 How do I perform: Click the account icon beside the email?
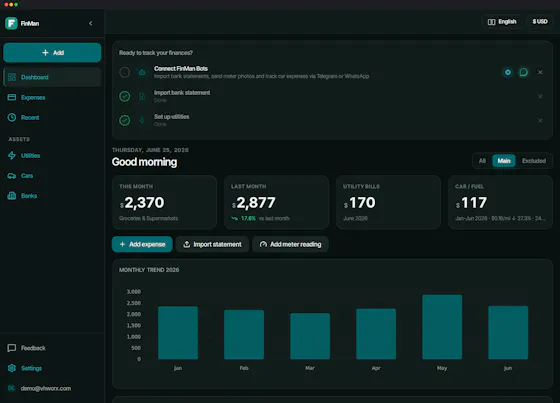pyautogui.click(x=12, y=388)
